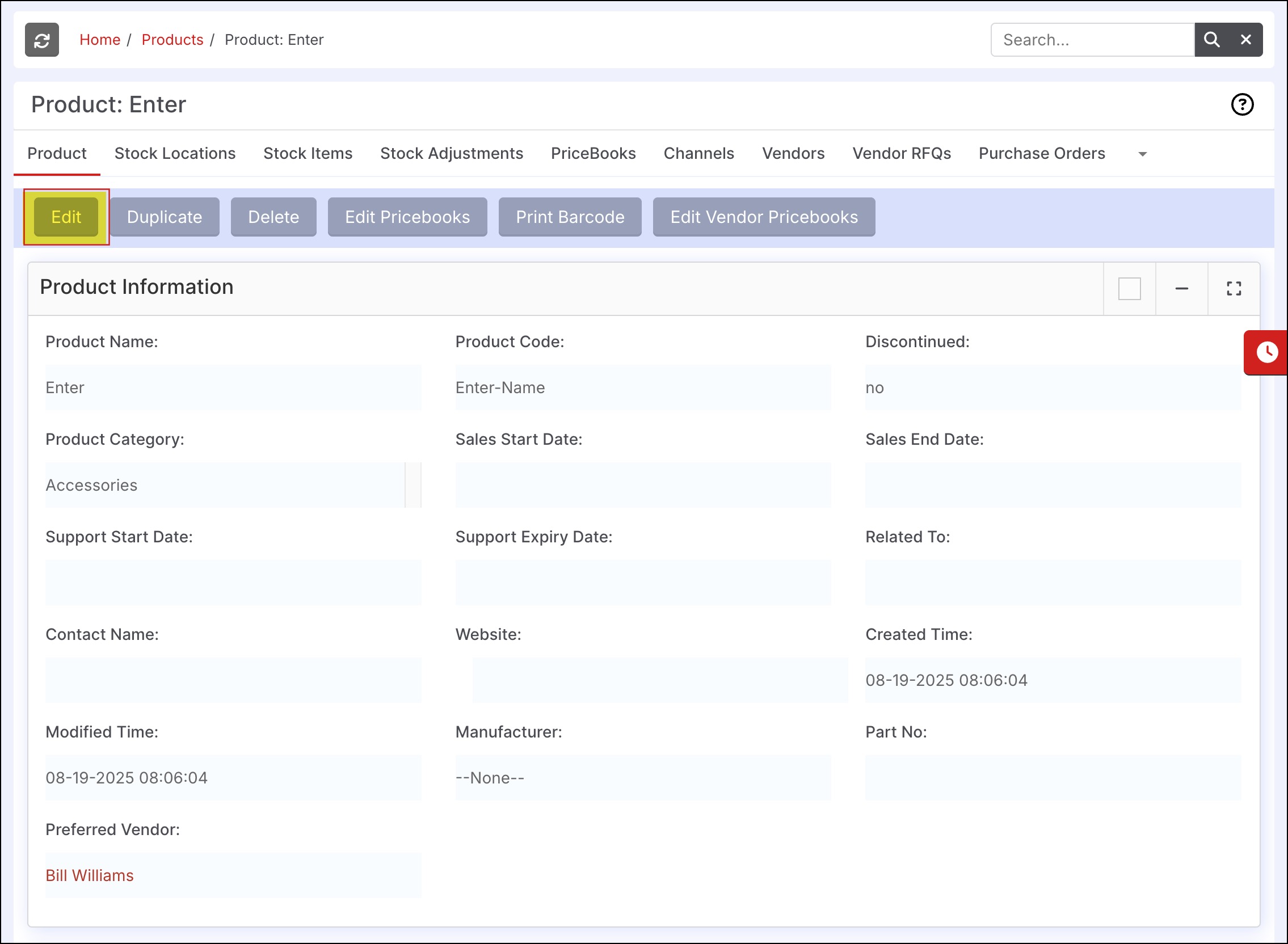Screen dimensions: 1288x944
Task: Open the help question mark icon
Action: point(1242,104)
